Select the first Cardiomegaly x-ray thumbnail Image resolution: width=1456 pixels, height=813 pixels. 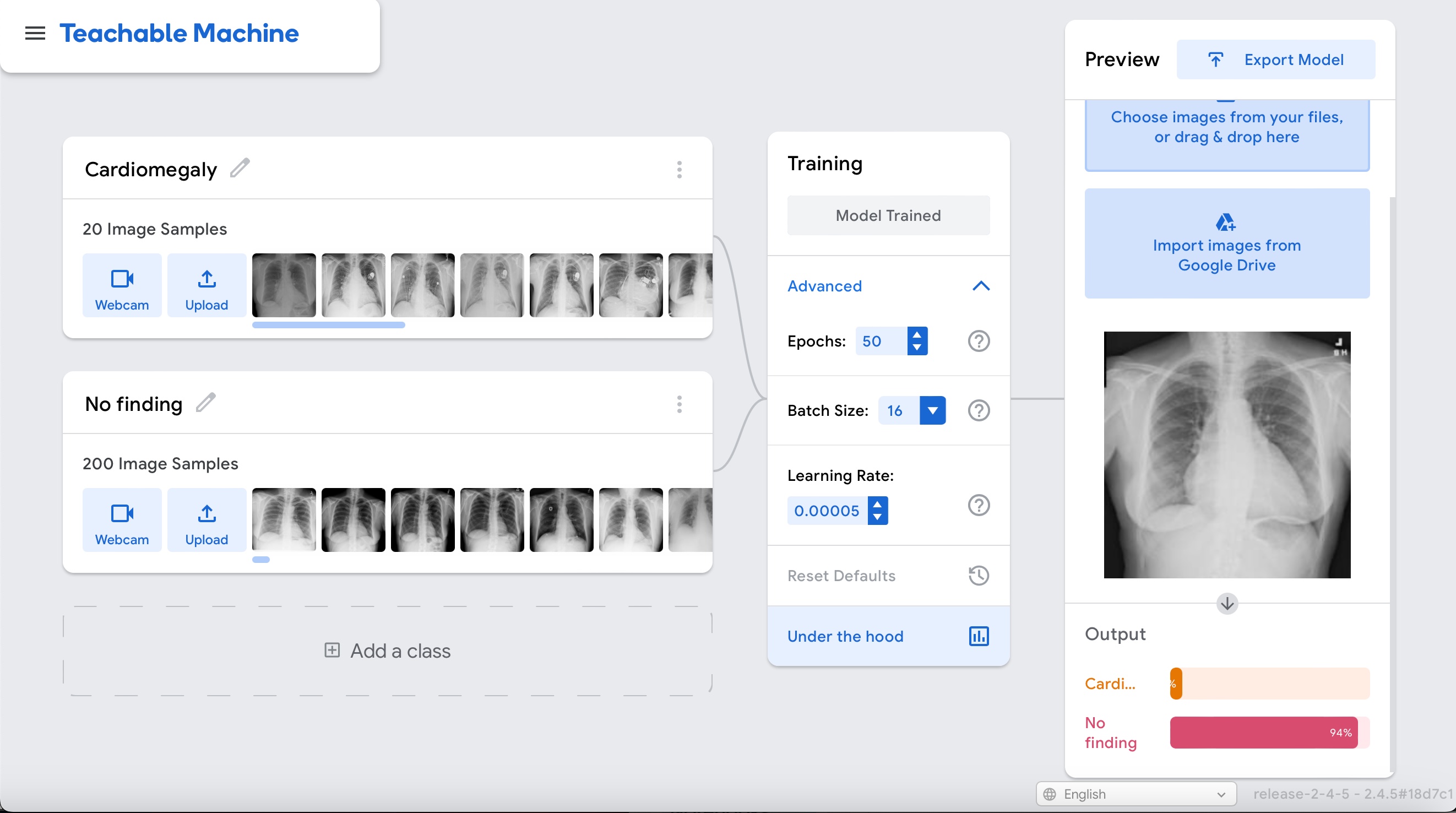click(x=284, y=285)
